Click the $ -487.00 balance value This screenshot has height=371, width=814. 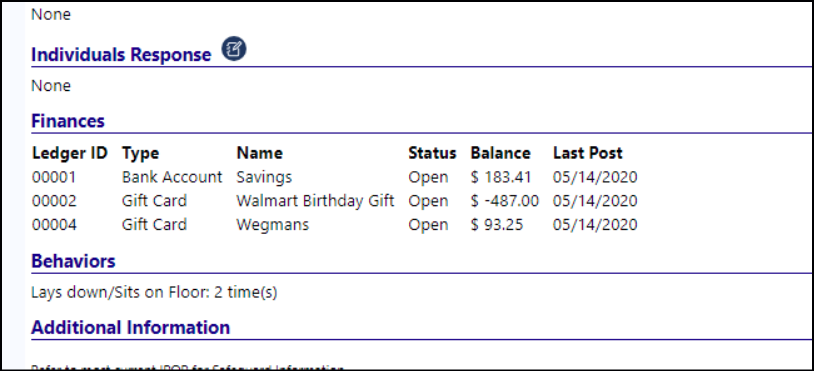(x=505, y=201)
